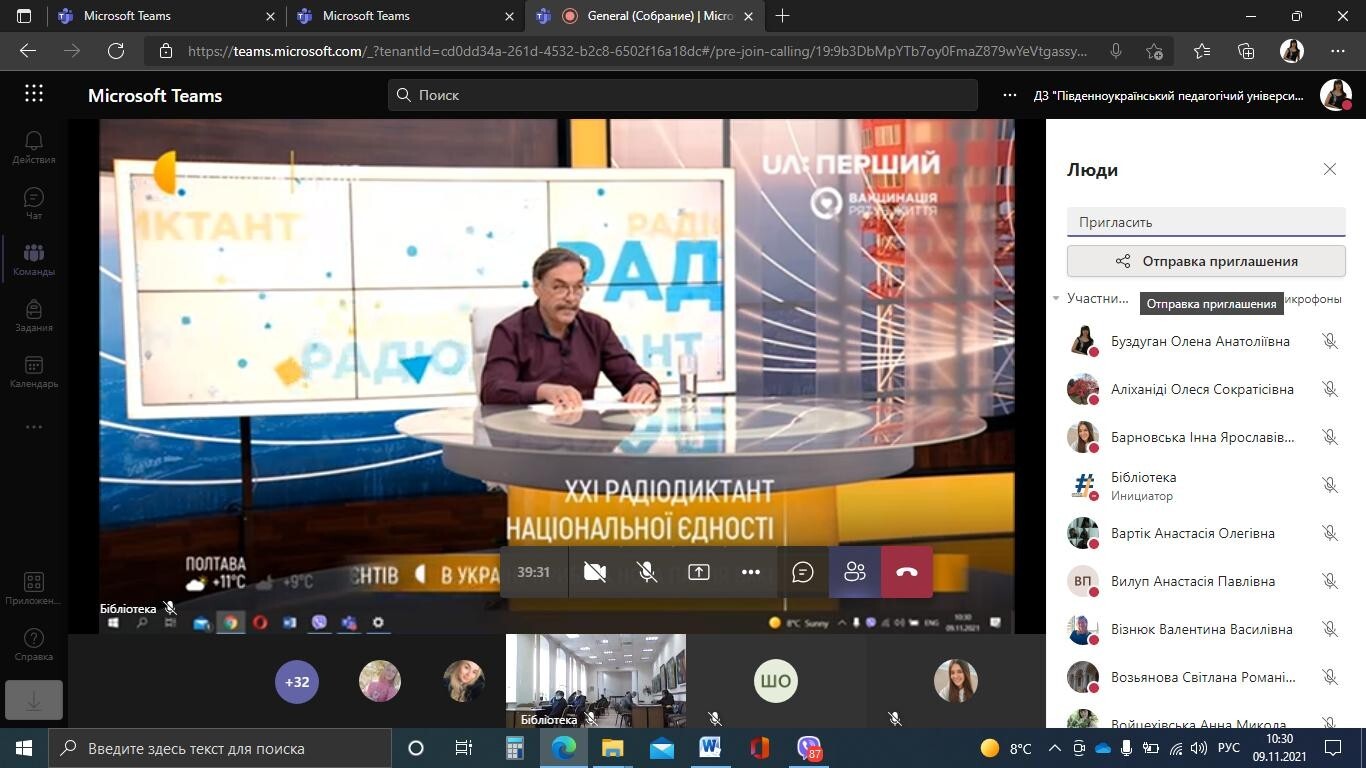Open microphone permission icon in address bar
The width and height of the screenshot is (1366, 768).
1116,51
